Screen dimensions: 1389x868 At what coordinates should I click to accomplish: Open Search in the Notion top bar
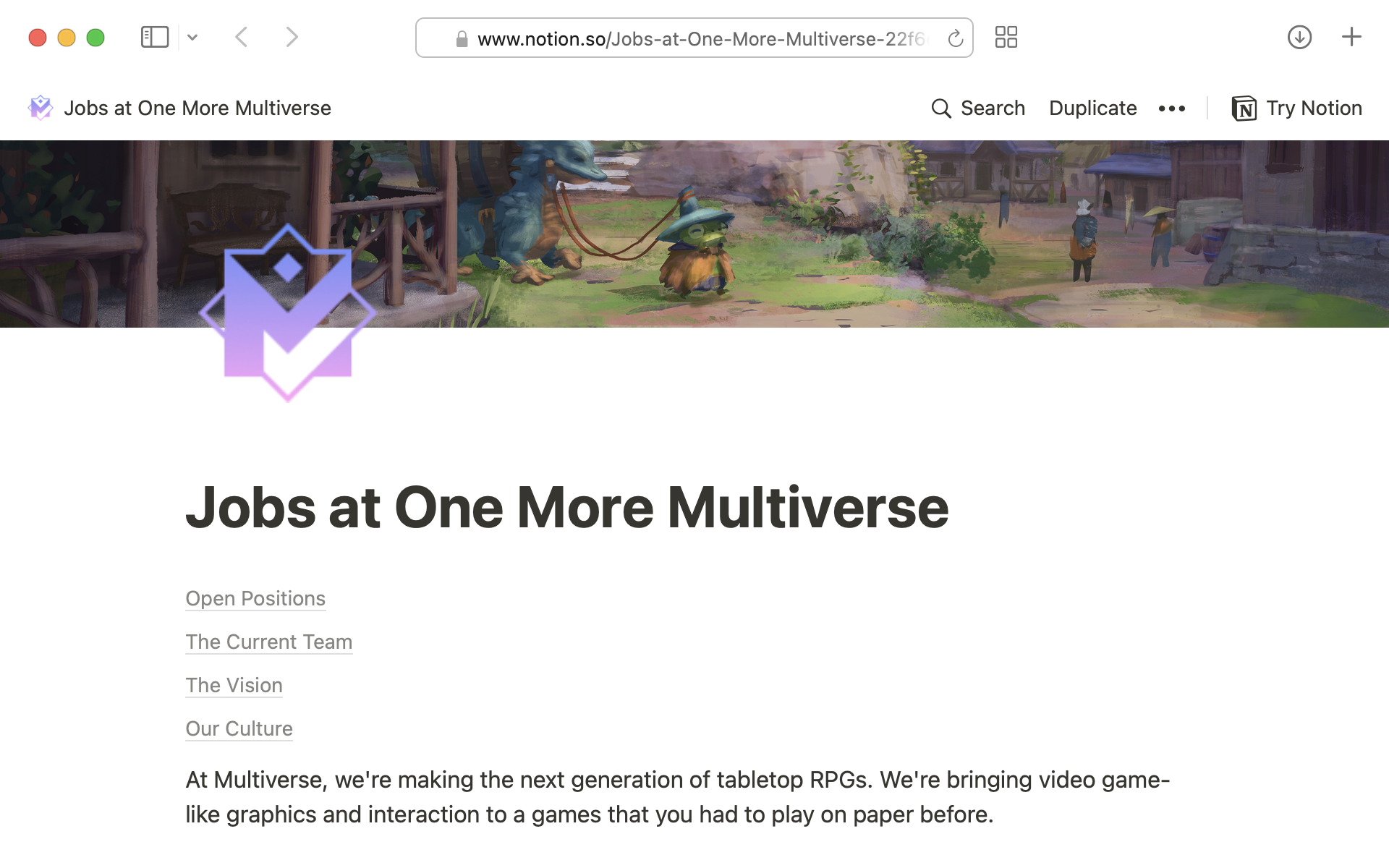978,108
